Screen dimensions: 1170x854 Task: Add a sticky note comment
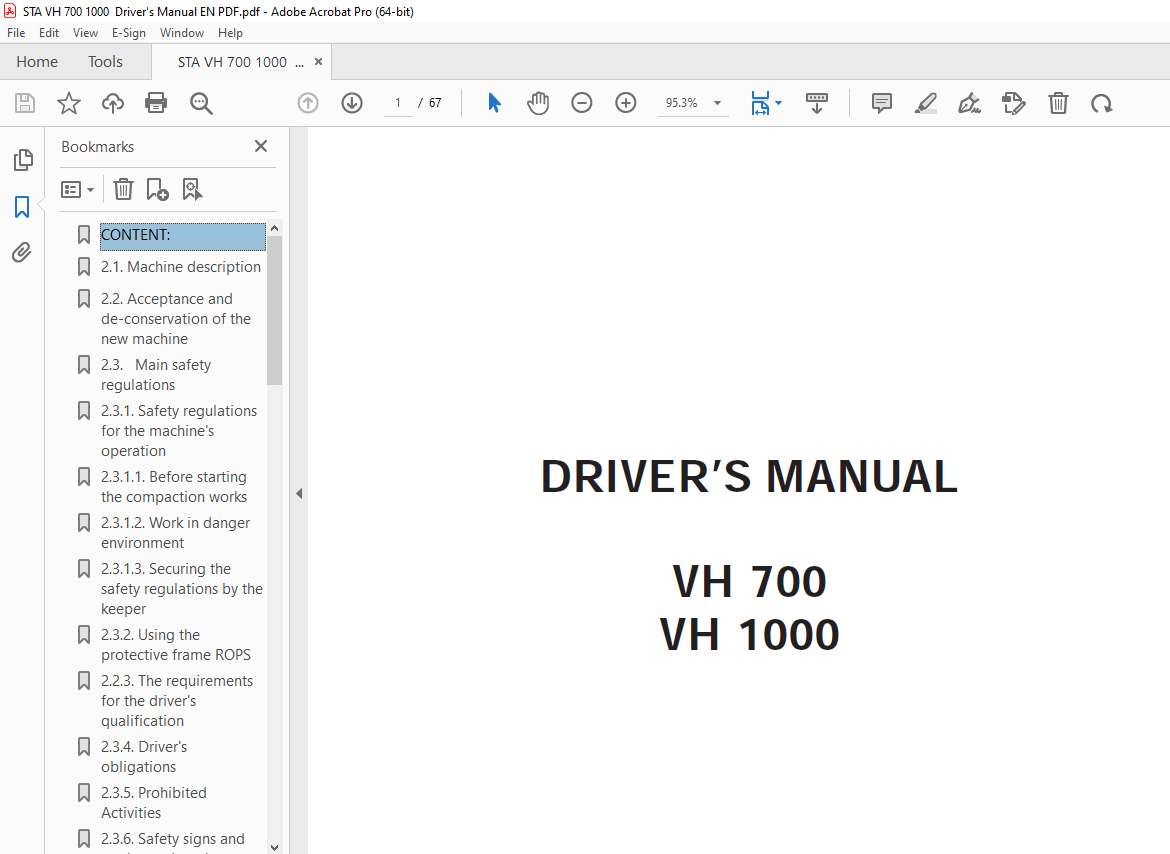[881, 103]
